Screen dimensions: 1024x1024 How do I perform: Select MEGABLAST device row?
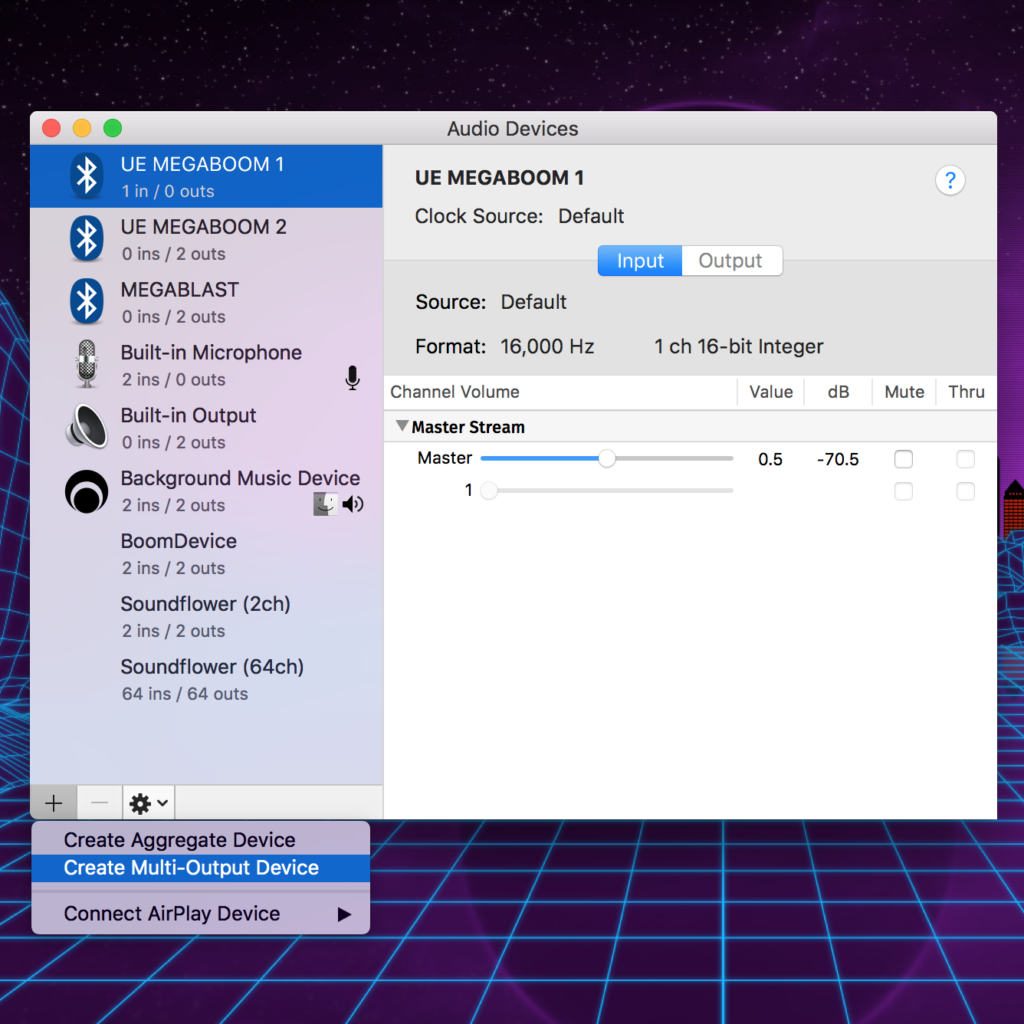tap(206, 302)
